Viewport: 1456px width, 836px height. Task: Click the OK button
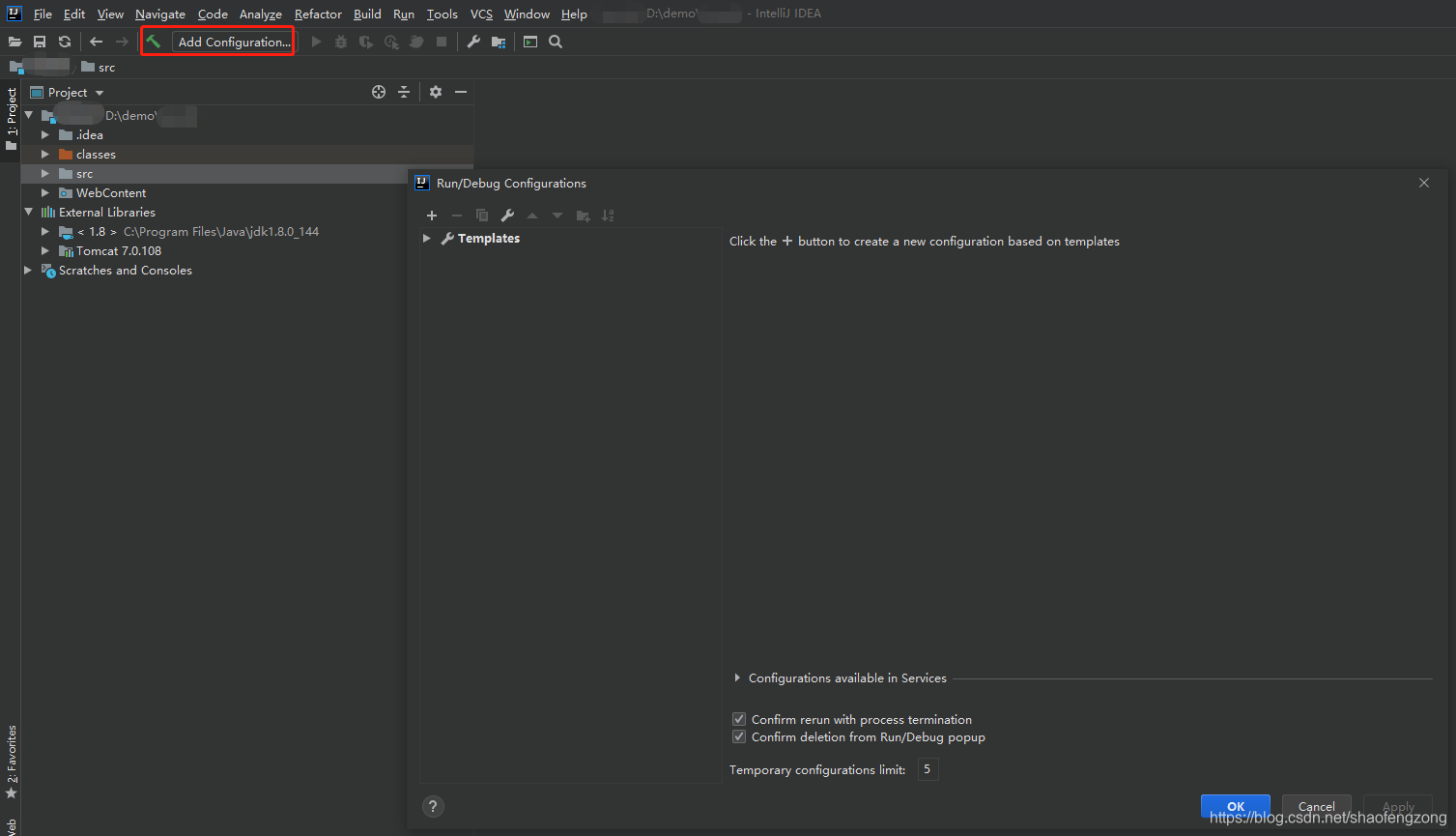click(x=1236, y=806)
